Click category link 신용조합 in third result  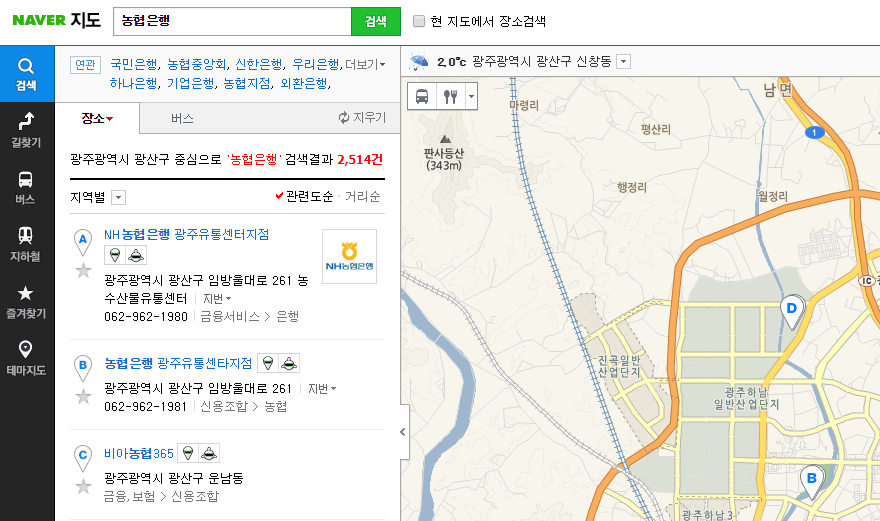point(195,496)
